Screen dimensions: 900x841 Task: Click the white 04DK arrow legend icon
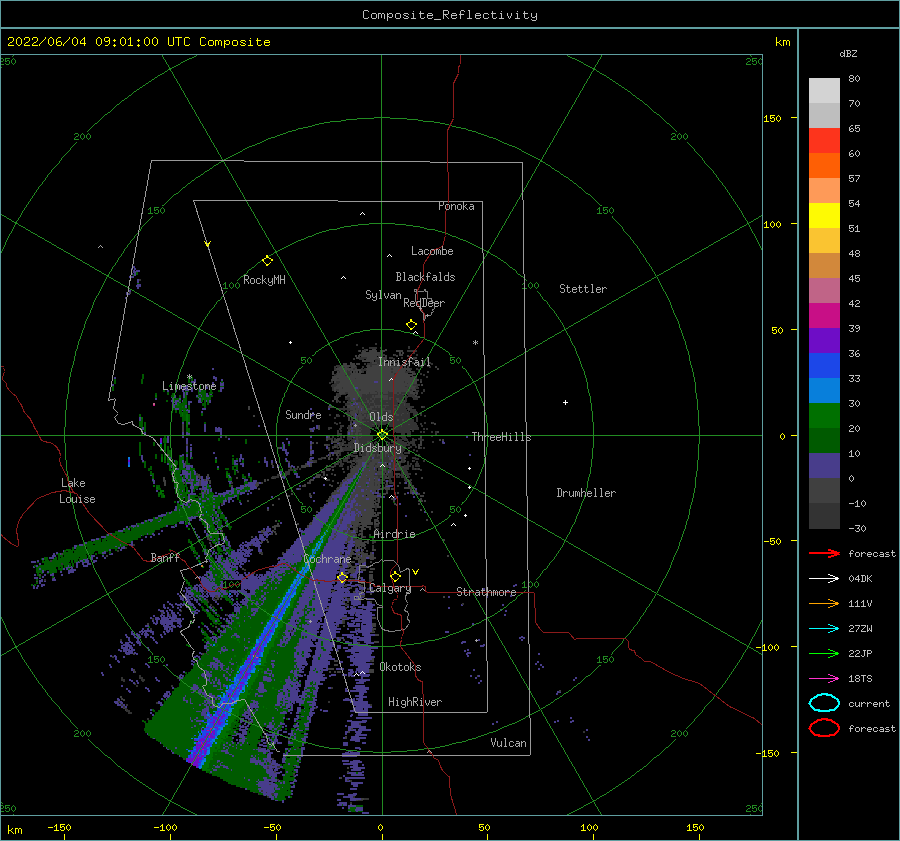click(x=824, y=579)
